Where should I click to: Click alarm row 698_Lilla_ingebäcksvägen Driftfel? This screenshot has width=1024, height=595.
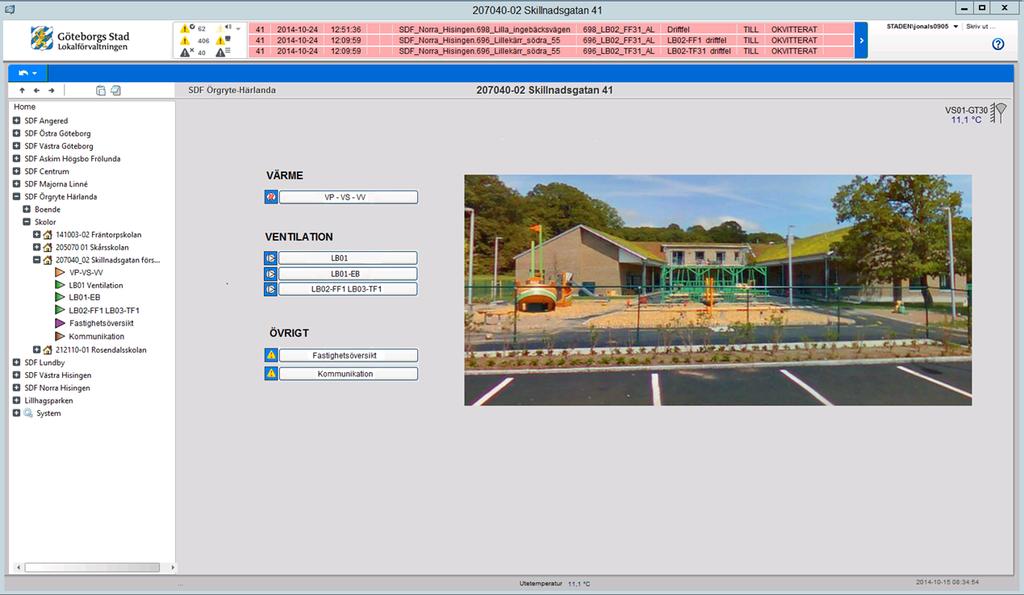pyautogui.click(x=551, y=29)
